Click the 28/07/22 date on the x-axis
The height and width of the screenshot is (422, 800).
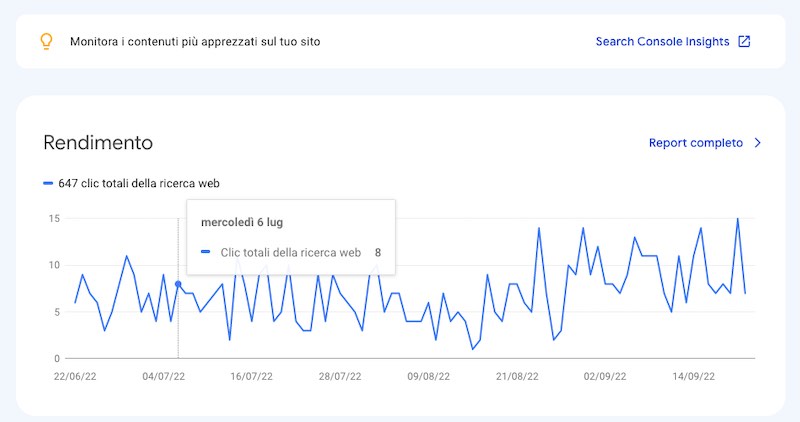tap(340, 377)
